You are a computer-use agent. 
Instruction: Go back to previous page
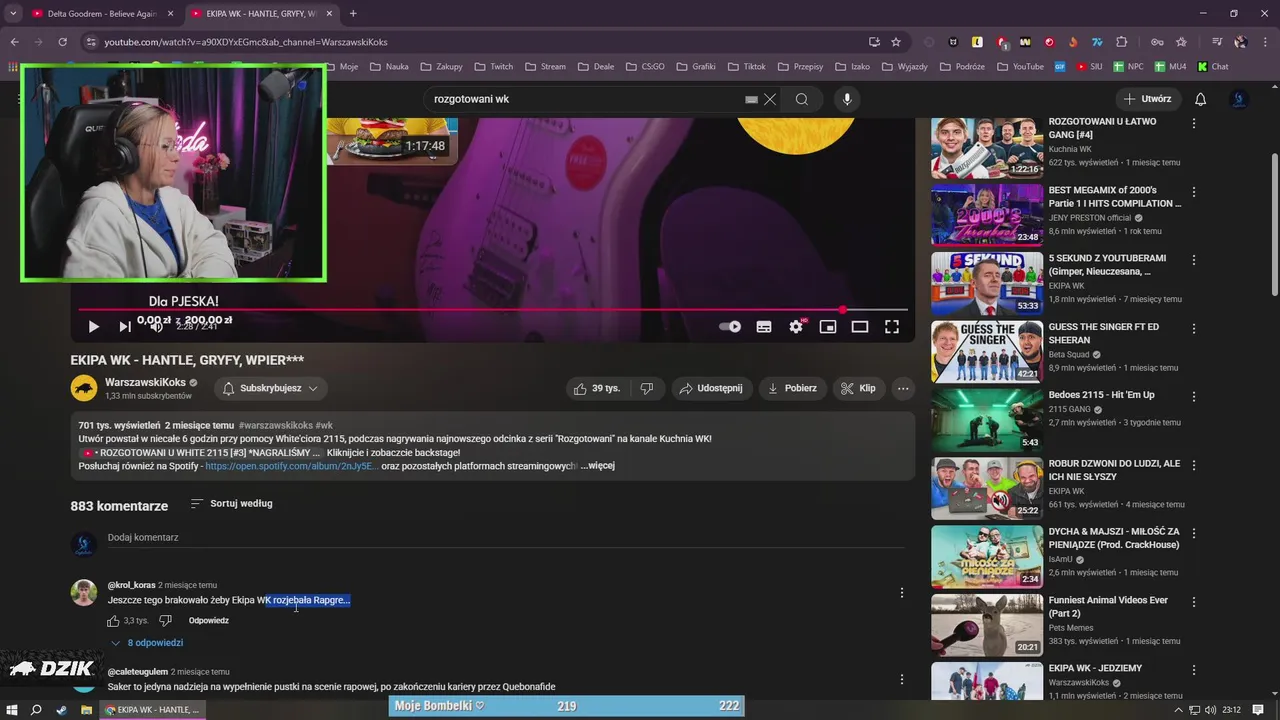coord(14,42)
